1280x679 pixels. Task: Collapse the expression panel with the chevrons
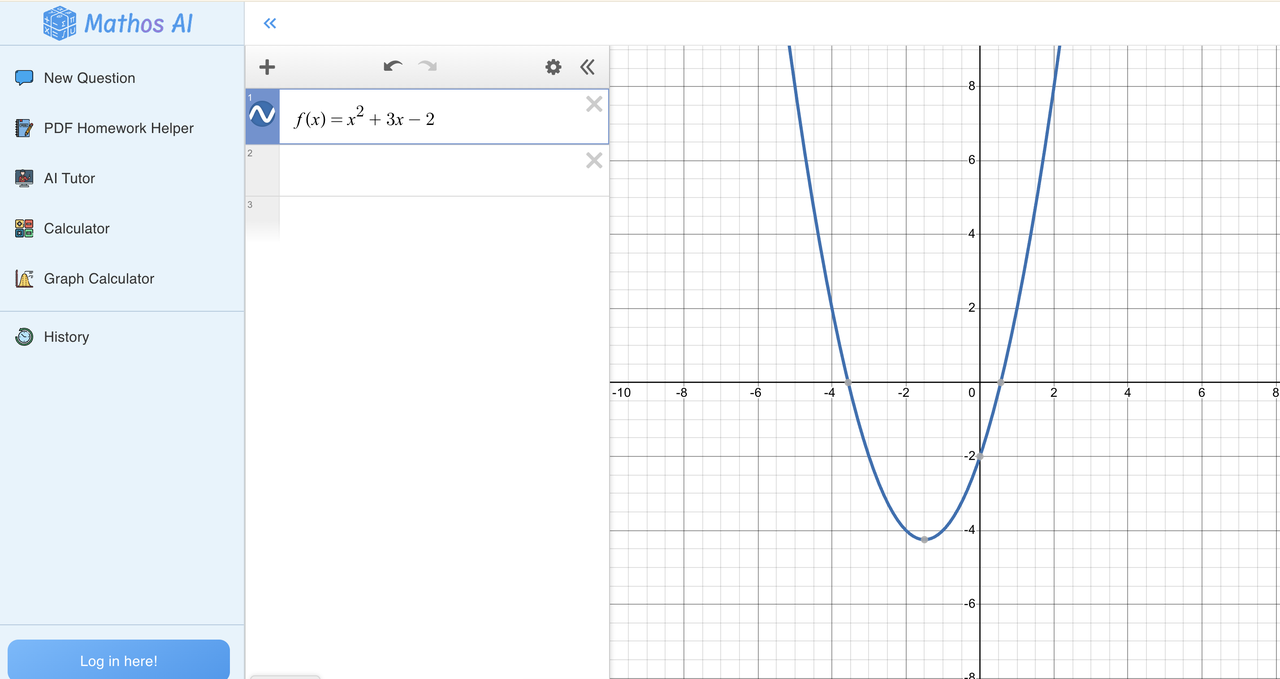587,66
